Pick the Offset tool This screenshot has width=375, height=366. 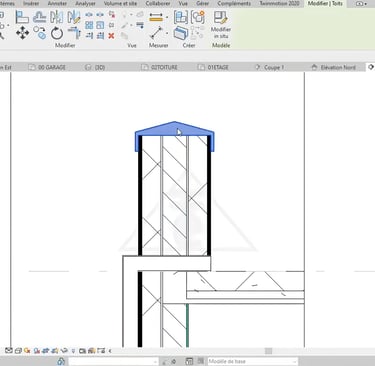(40, 17)
